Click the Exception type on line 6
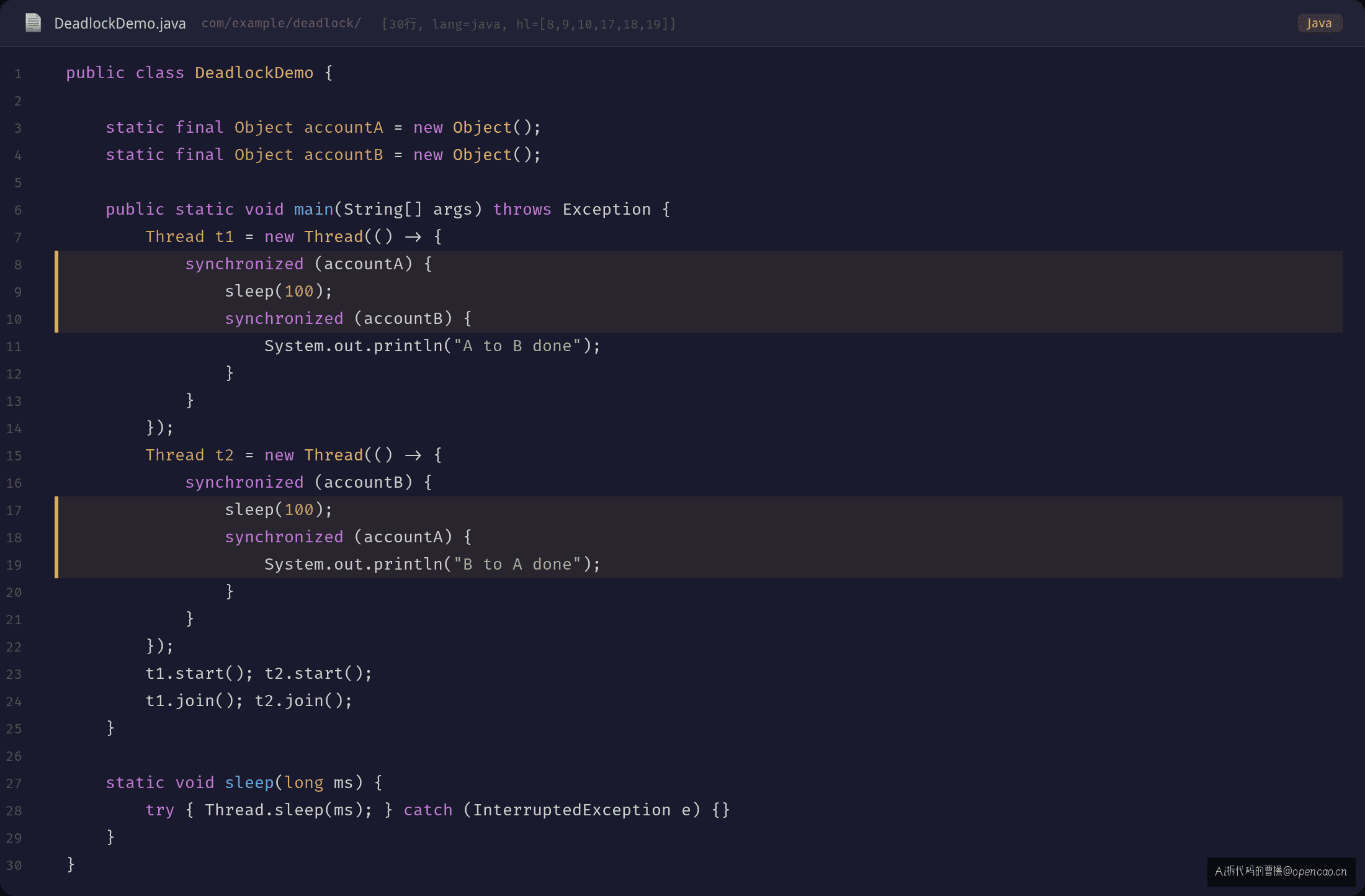This screenshot has width=1365, height=896. coord(607,209)
